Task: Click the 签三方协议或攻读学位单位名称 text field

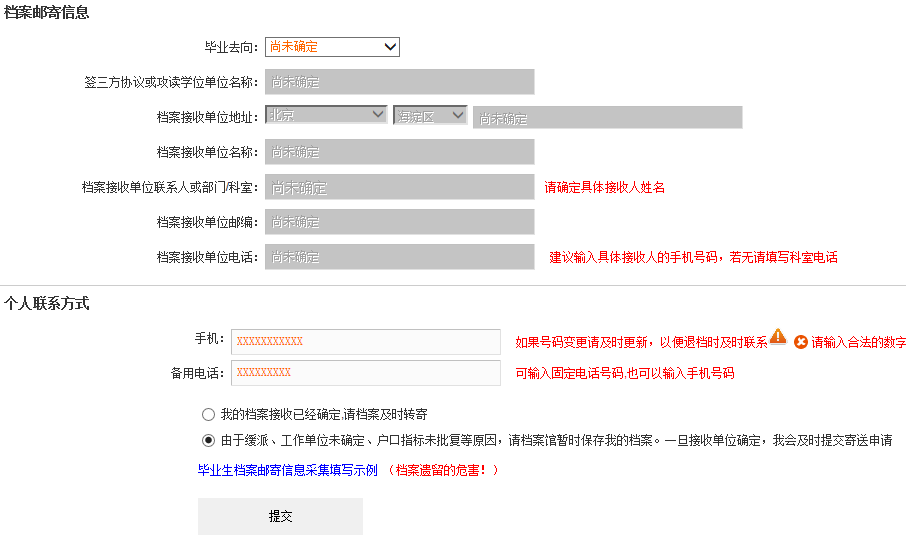Action: 399,82
